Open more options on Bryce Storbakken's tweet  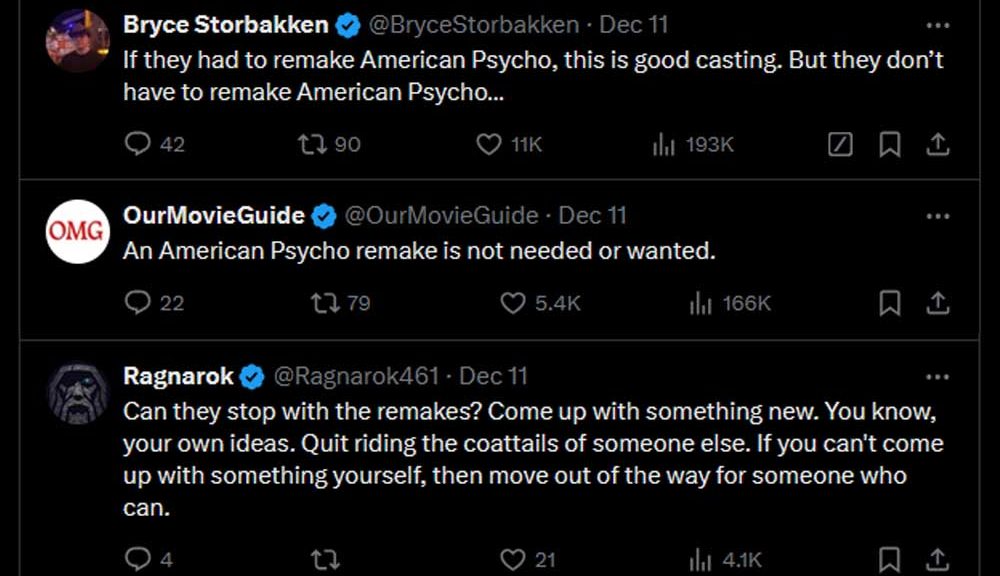pos(937,24)
